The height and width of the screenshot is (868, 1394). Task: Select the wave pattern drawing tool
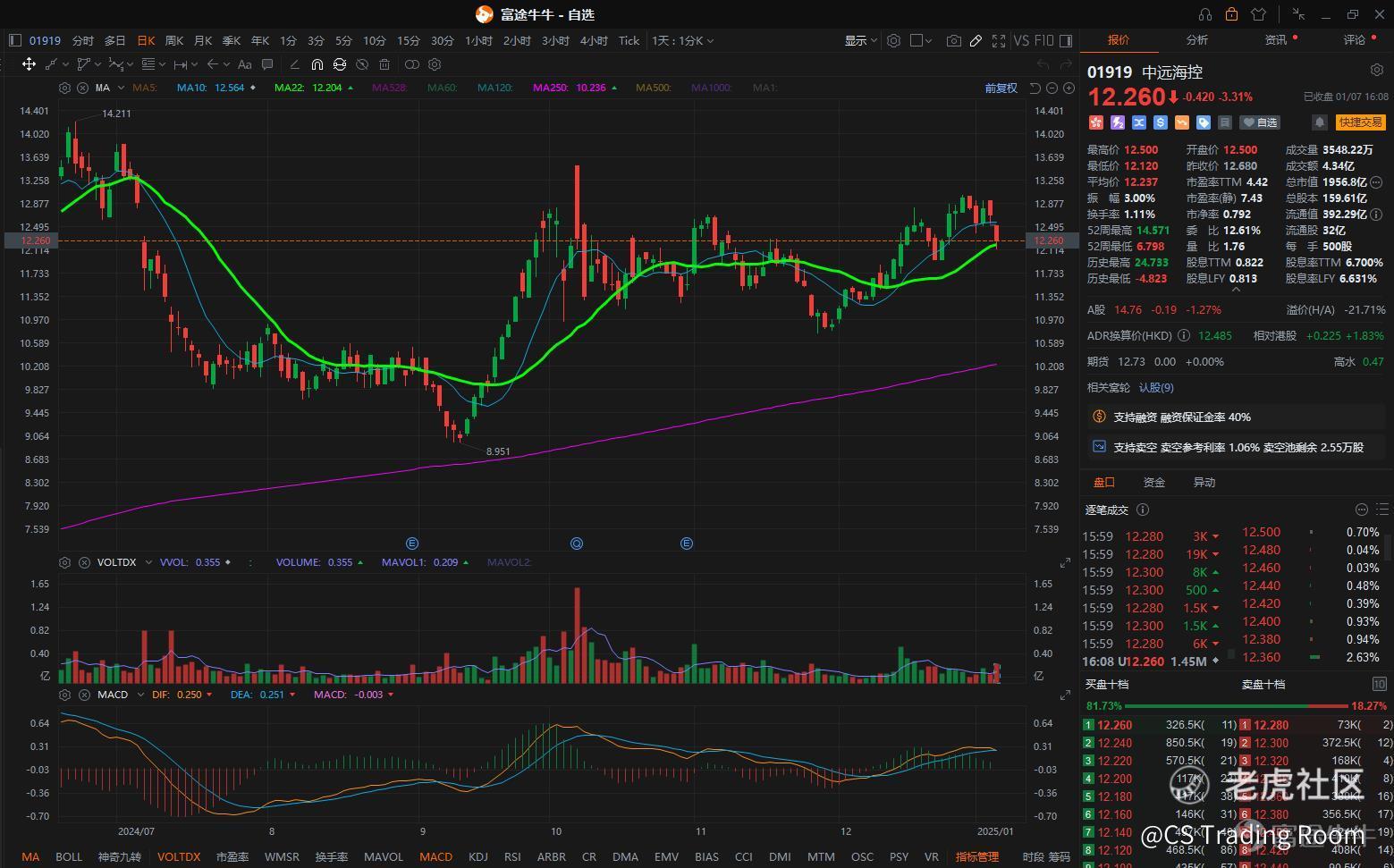point(116,64)
